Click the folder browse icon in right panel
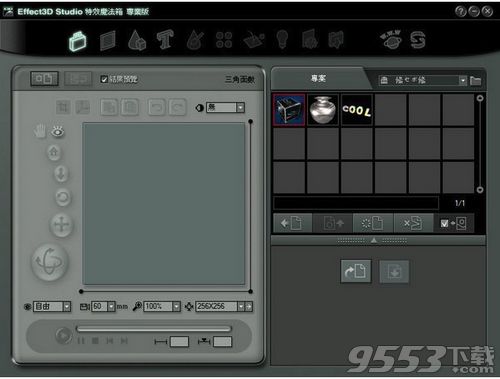Viewport: 500px width, 379px height. tap(475, 80)
